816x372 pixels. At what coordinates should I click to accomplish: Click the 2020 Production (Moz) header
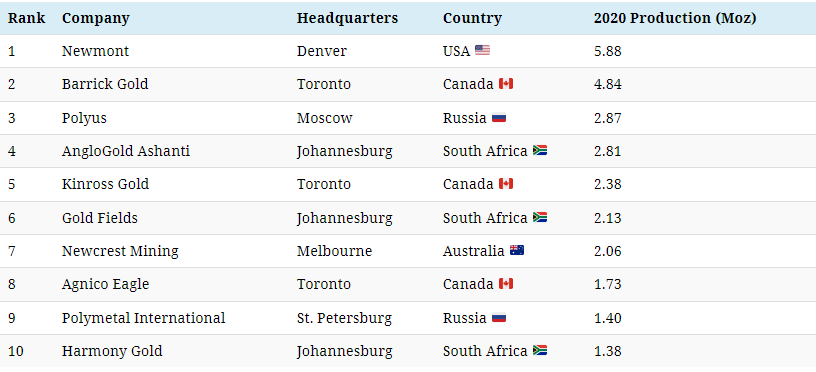point(675,19)
